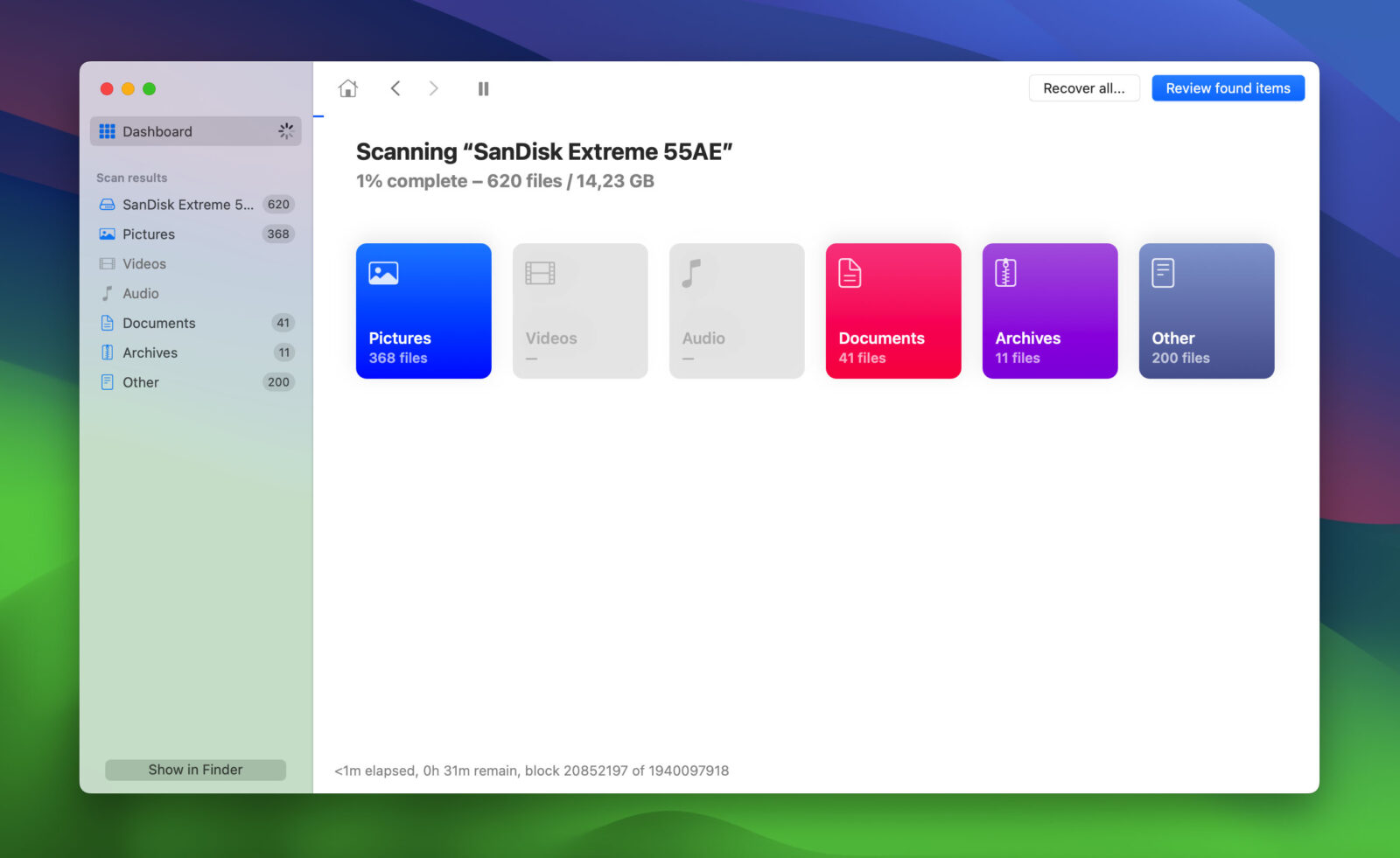Open the Other files category tile

coord(1206,310)
